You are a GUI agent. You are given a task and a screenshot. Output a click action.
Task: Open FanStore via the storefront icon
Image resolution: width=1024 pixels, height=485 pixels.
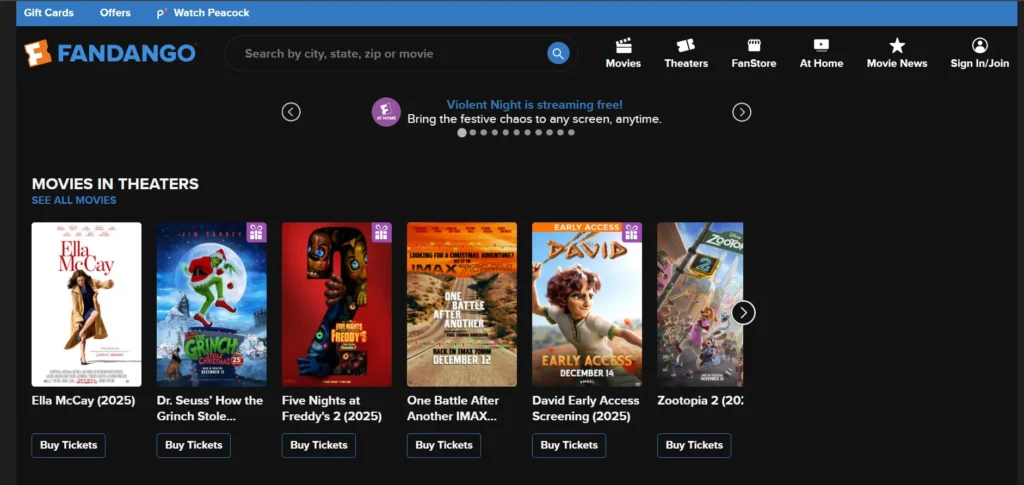pyautogui.click(x=754, y=46)
